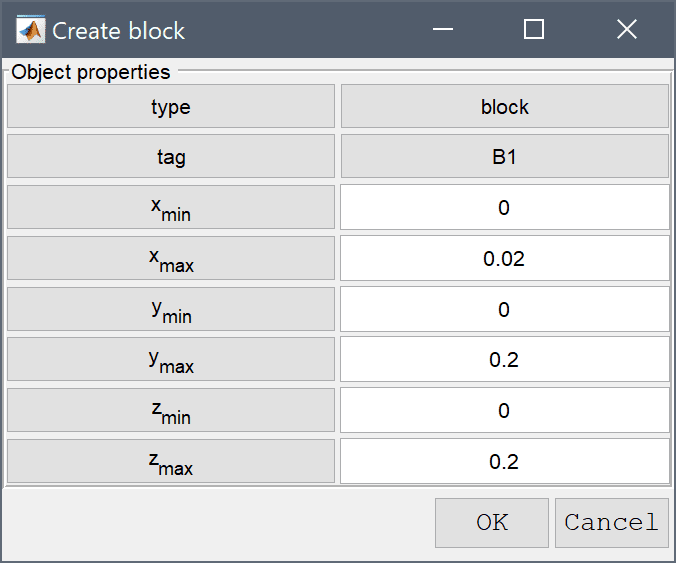
Task: Select the zmin value field
Action: click(504, 410)
